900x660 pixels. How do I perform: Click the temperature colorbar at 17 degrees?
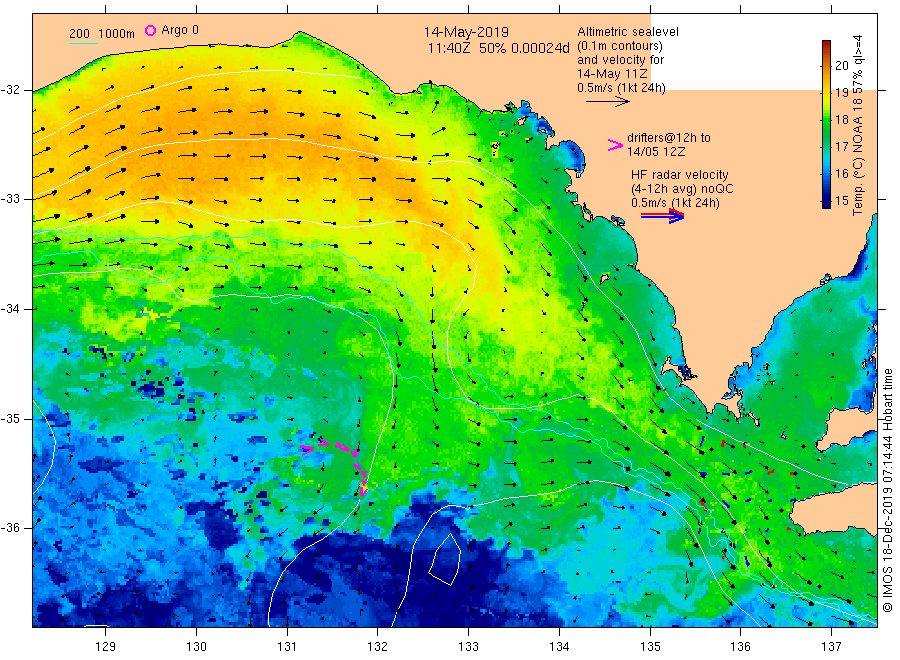tap(826, 146)
